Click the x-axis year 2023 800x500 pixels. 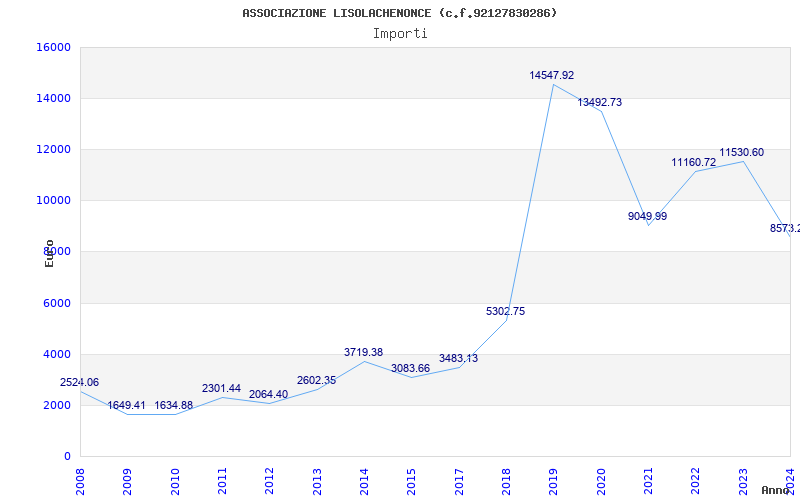[743, 482]
